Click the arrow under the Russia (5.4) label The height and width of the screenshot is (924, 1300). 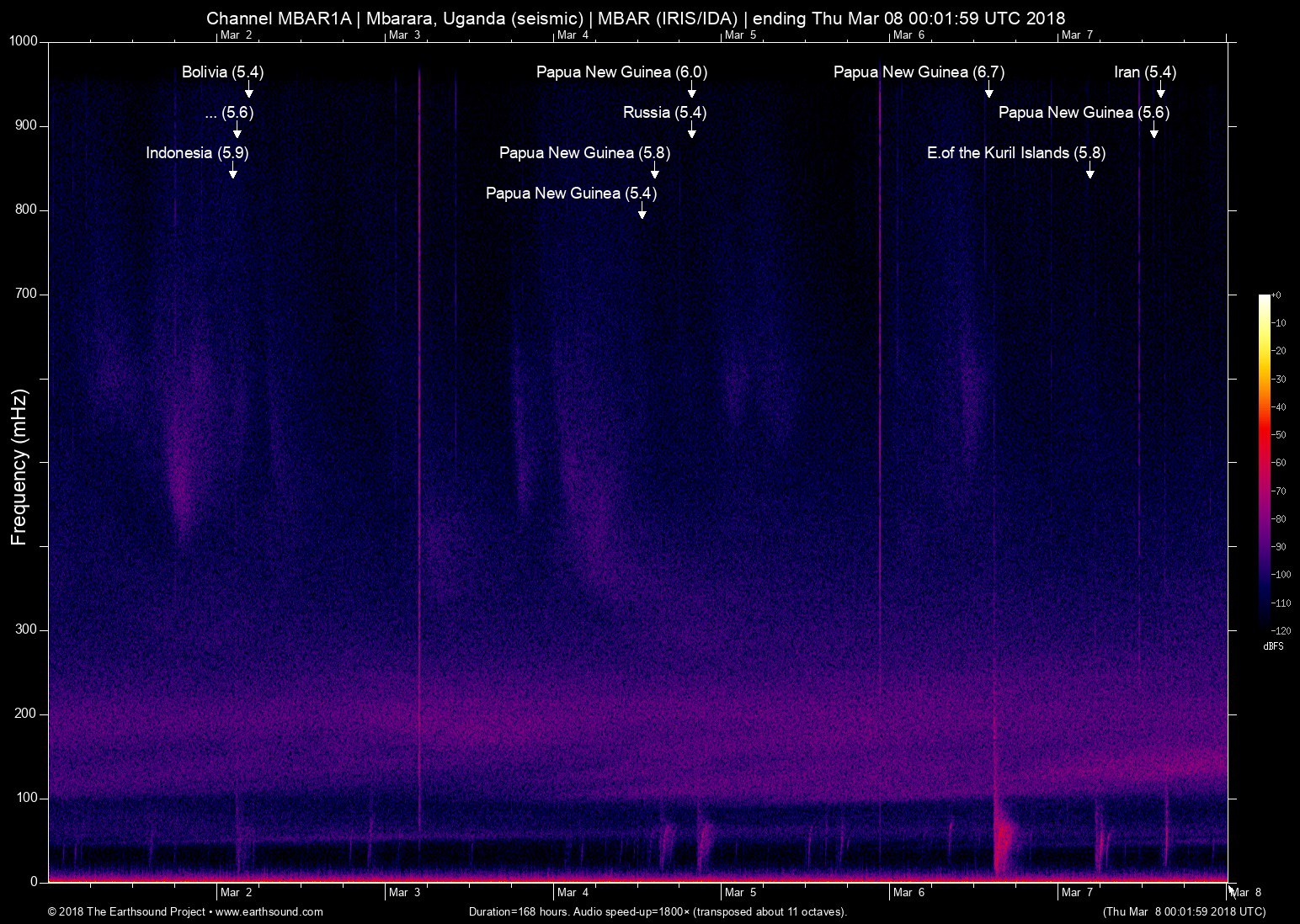point(691,130)
